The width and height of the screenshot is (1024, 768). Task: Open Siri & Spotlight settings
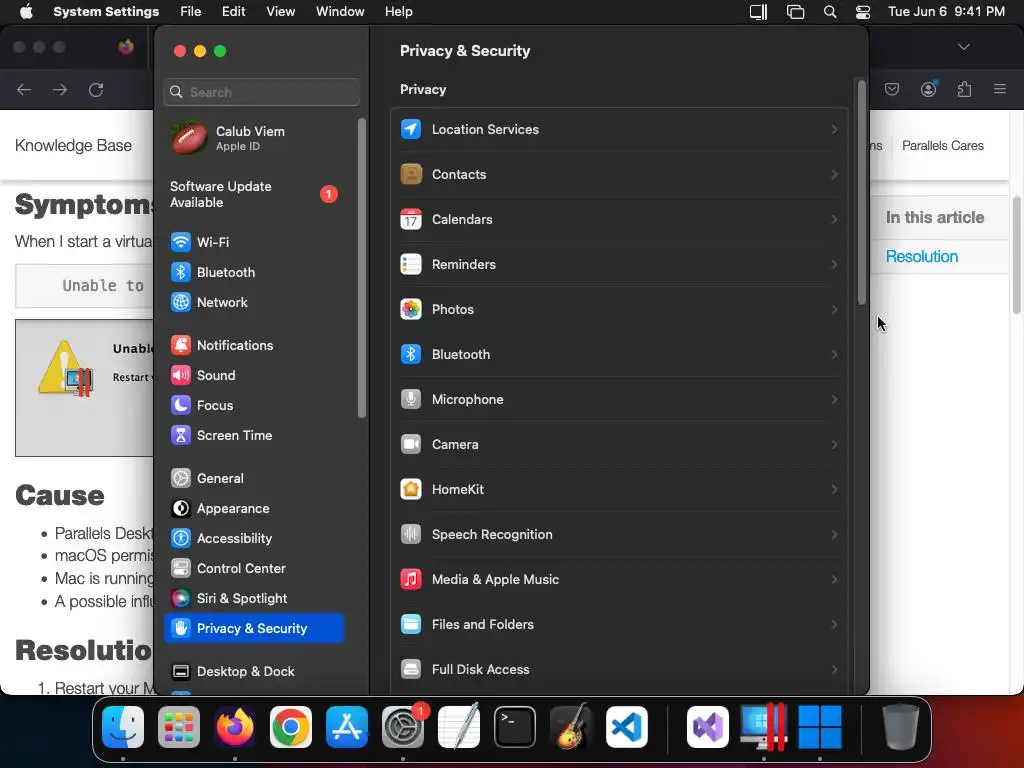click(x=254, y=599)
